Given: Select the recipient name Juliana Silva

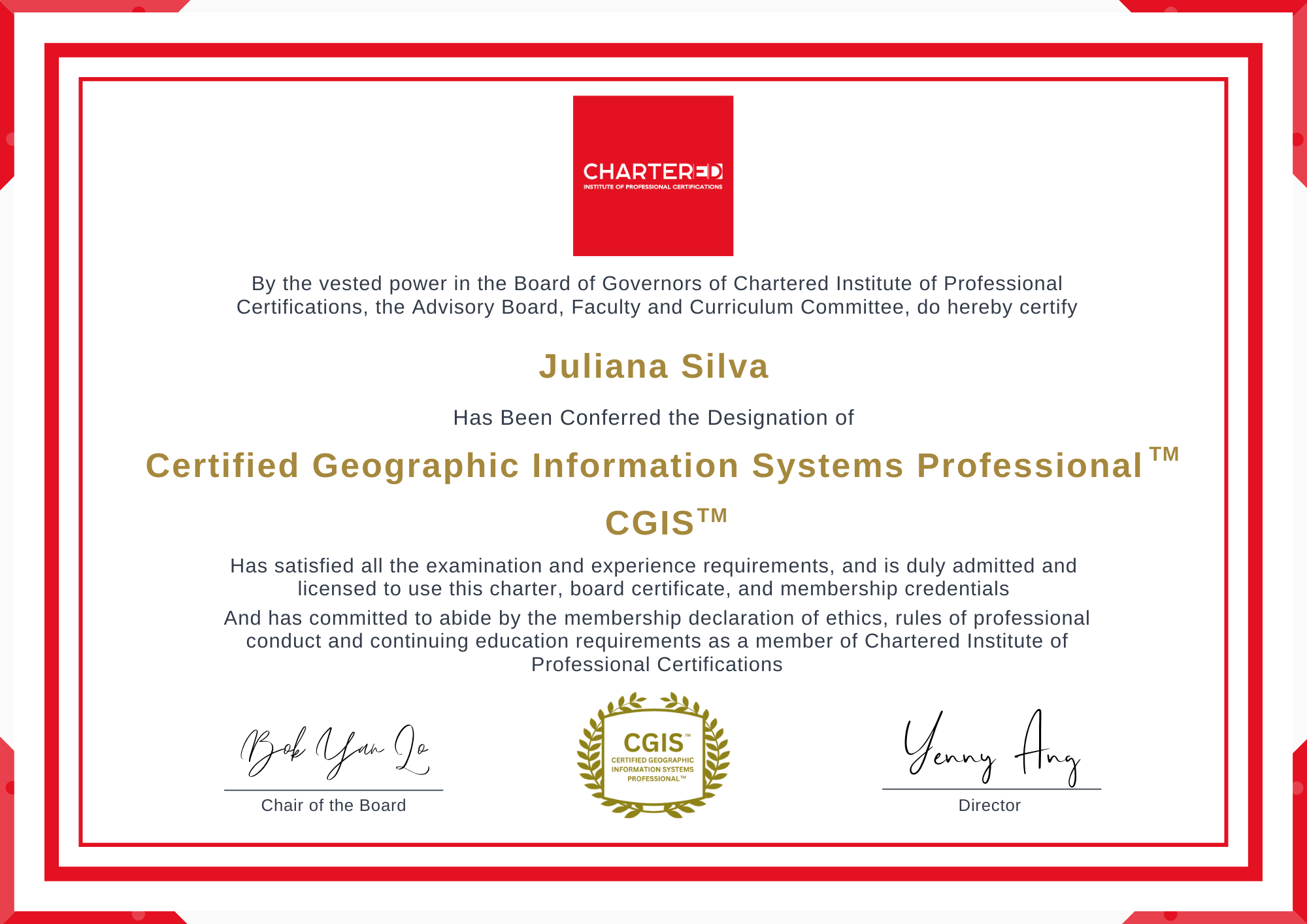Looking at the screenshot, I should pyautogui.click(x=653, y=367).
